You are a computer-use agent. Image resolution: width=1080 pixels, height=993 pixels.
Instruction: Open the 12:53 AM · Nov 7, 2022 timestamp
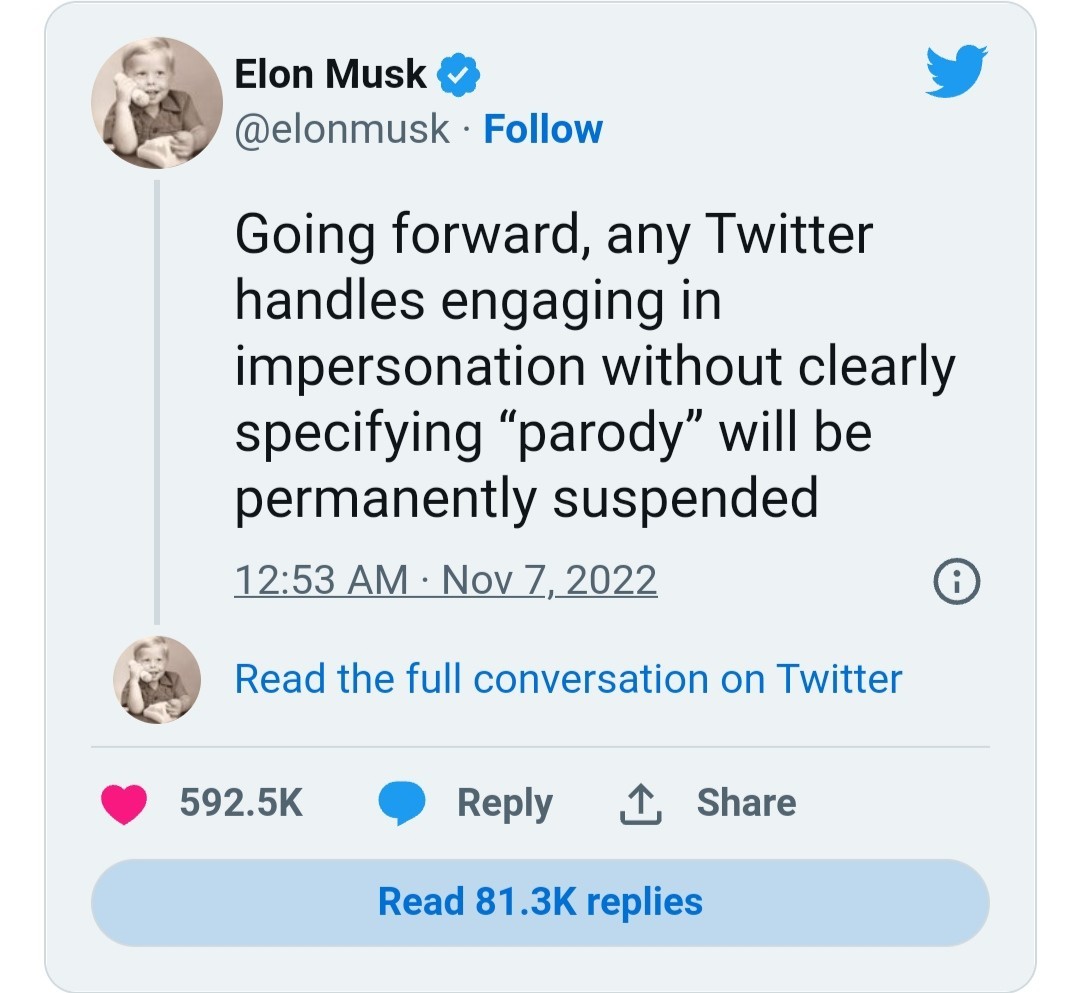pos(445,580)
